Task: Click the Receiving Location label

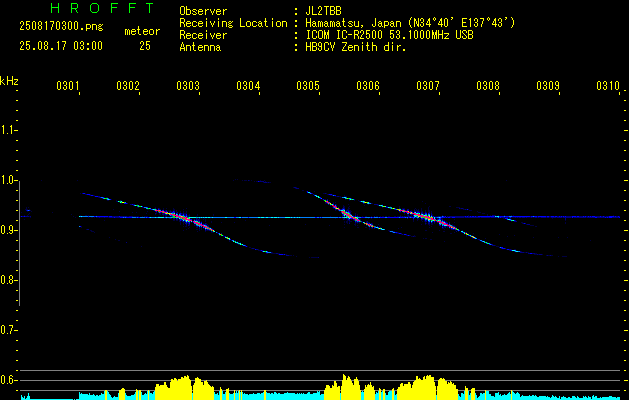Action: tap(233, 23)
